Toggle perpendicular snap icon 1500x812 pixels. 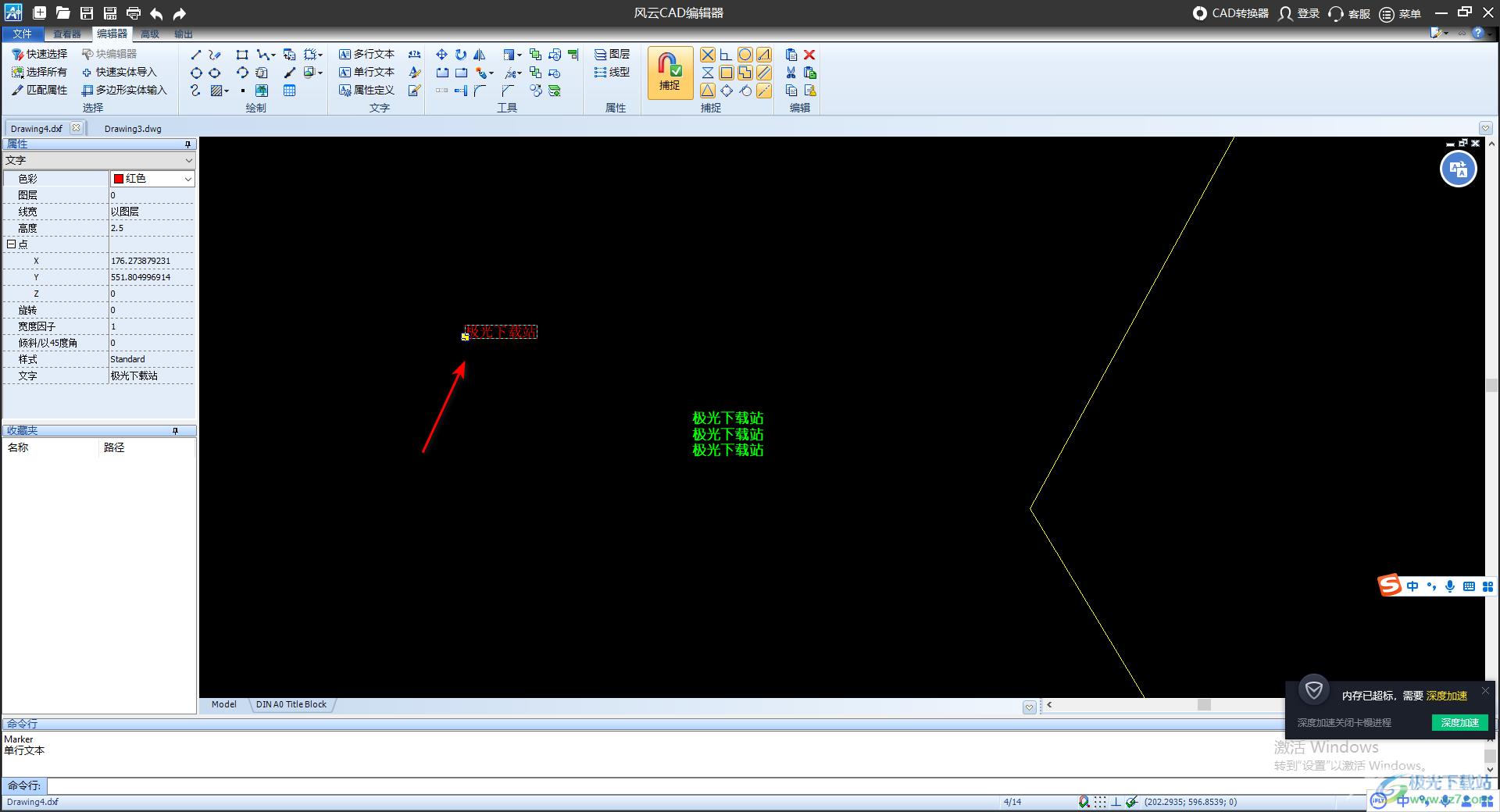click(x=726, y=55)
